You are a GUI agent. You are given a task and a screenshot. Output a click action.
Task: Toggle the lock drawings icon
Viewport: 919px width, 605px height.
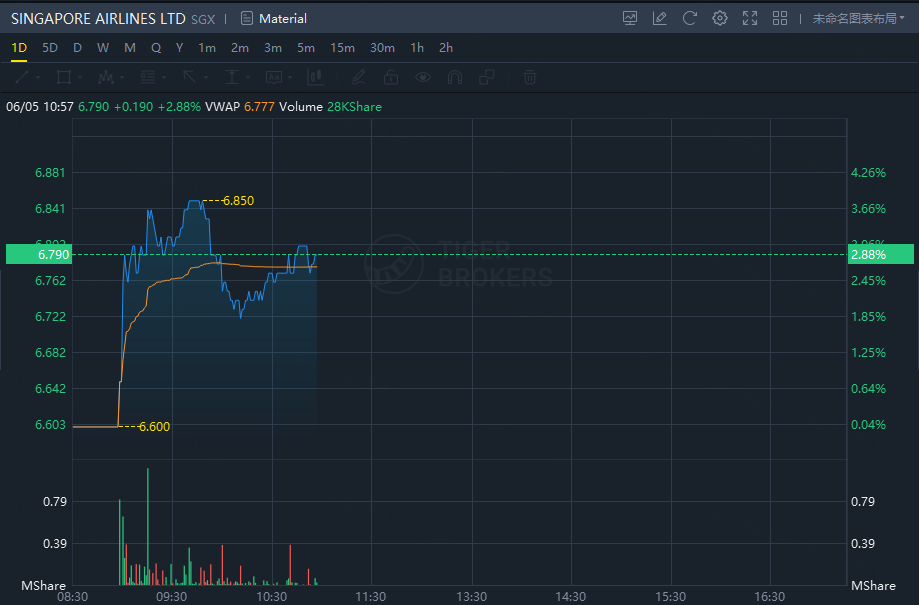coord(391,77)
